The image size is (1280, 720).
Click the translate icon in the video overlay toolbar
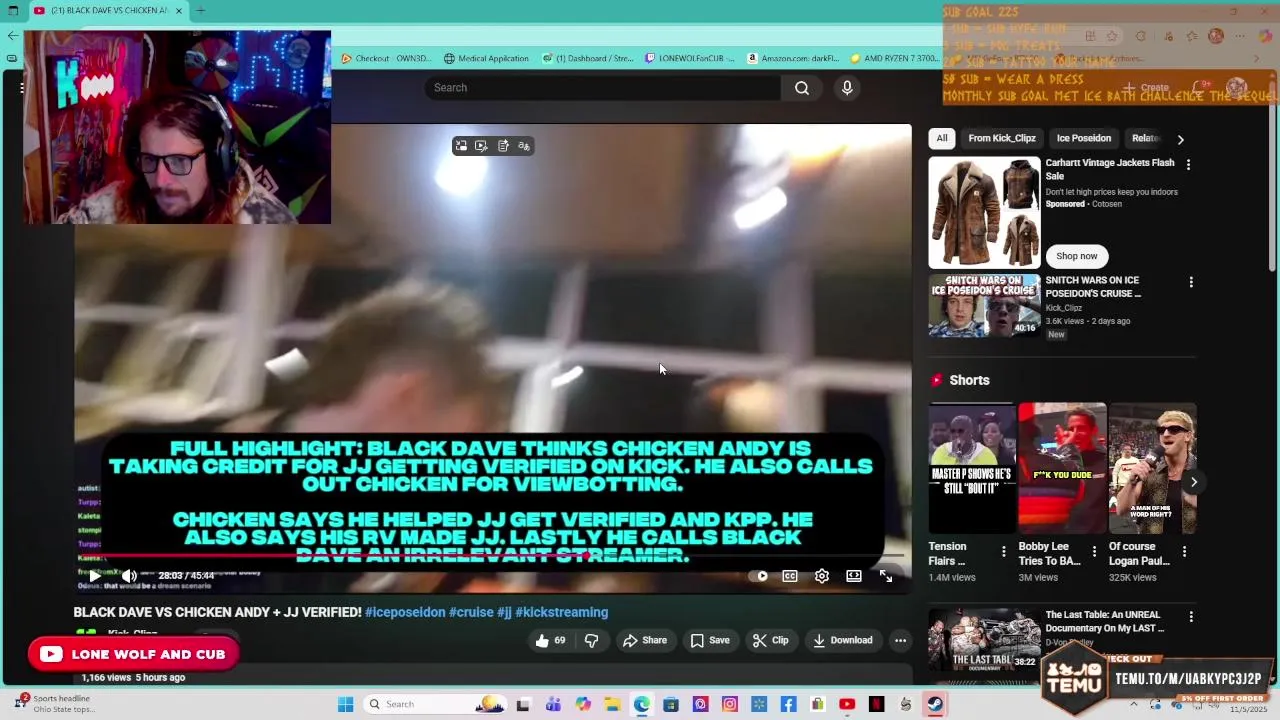point(524,146)
